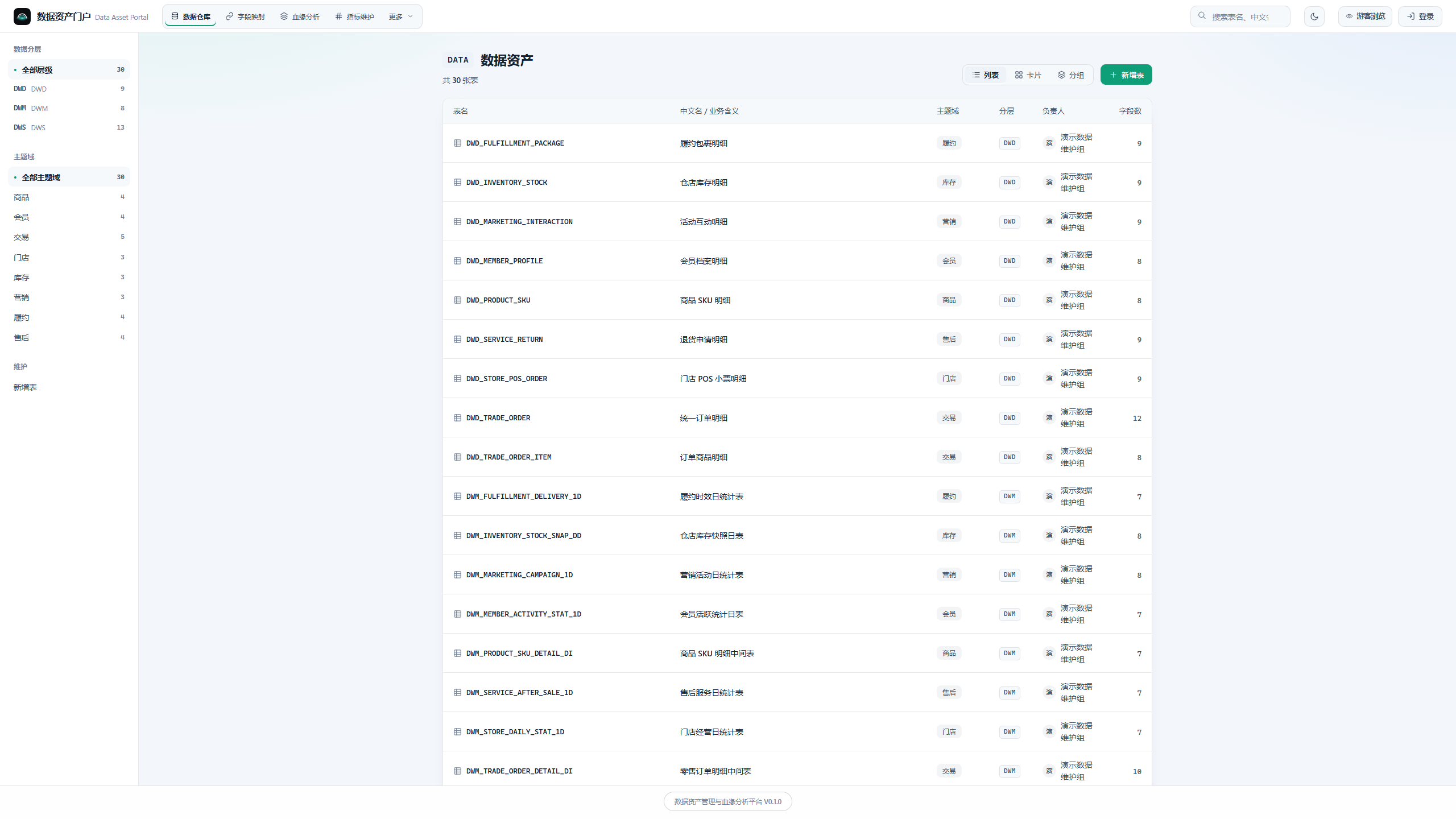This screenshot has height=819, width=1456.
Task: Click the table icon beside DWM_STORE_DAILY_STAT_1D
Action: pos(457,732)
